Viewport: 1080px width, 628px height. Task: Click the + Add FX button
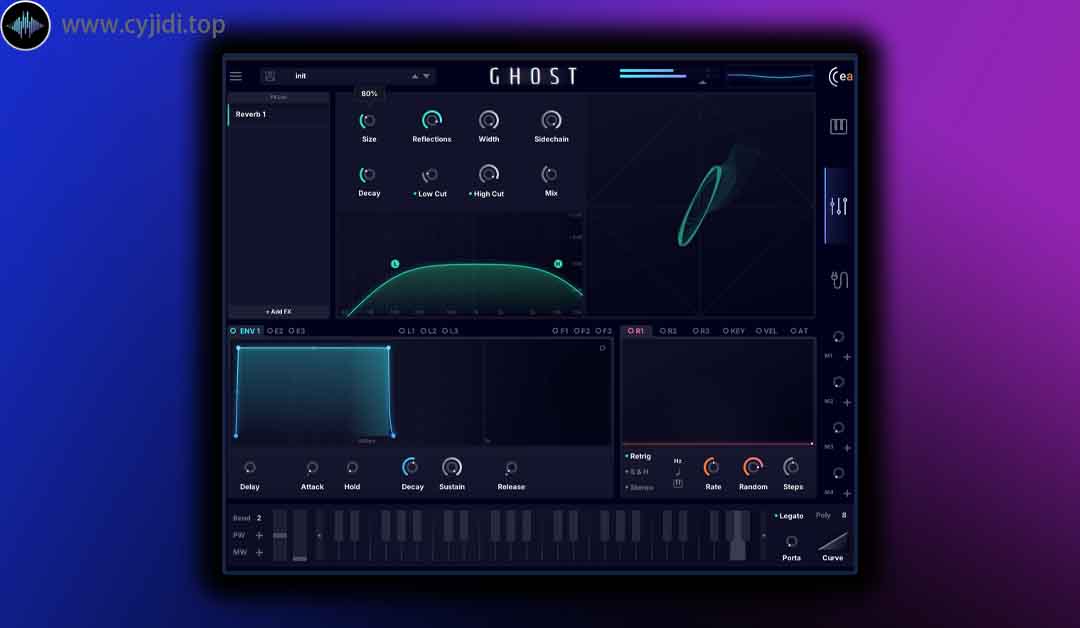(x=278, y=312)
